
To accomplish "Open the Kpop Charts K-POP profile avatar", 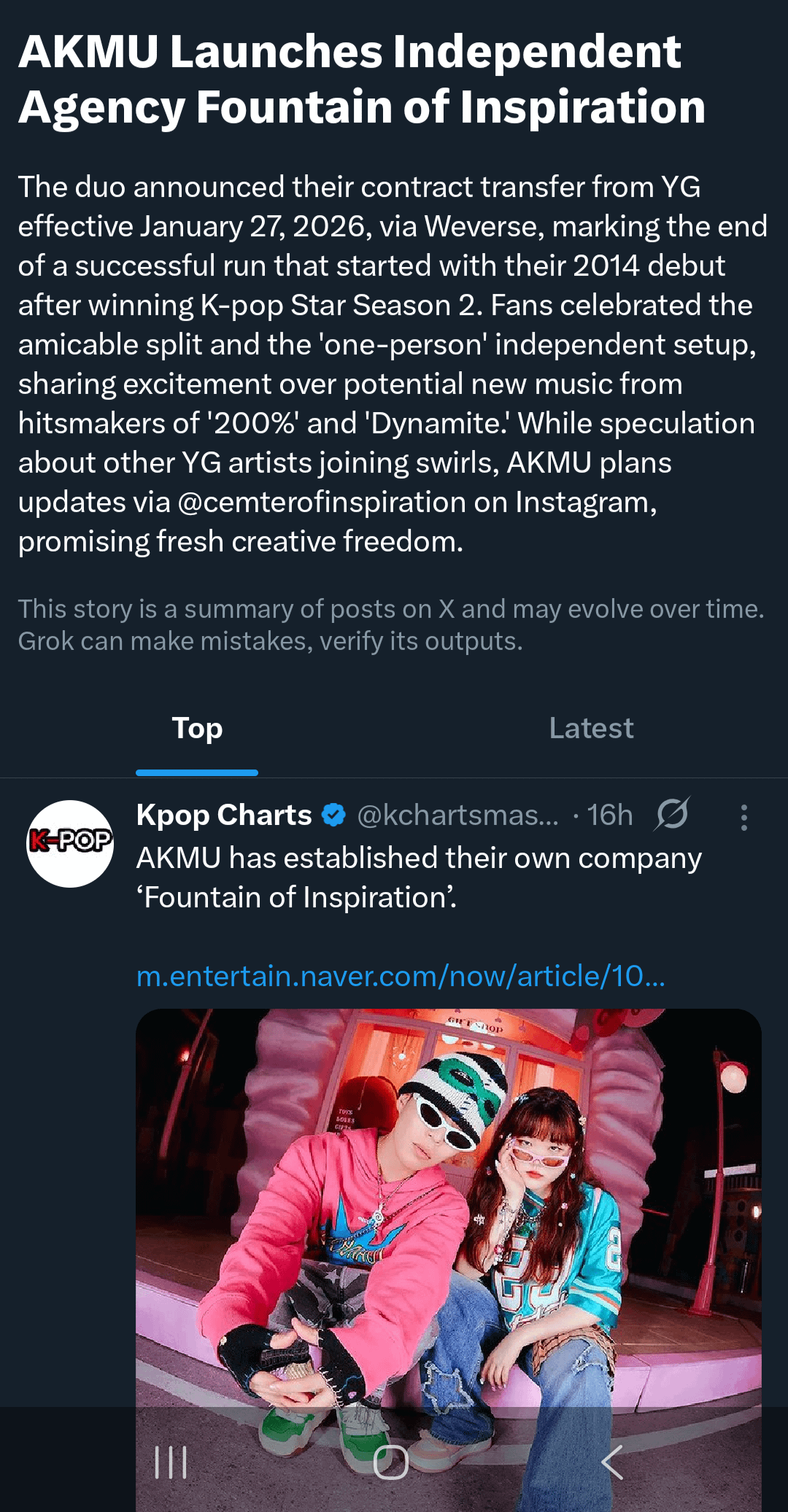I will (x=70, y=843).
